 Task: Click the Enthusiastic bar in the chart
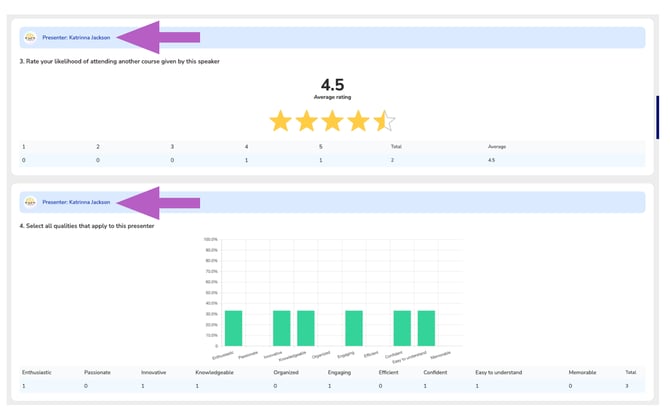coord(233,328)
